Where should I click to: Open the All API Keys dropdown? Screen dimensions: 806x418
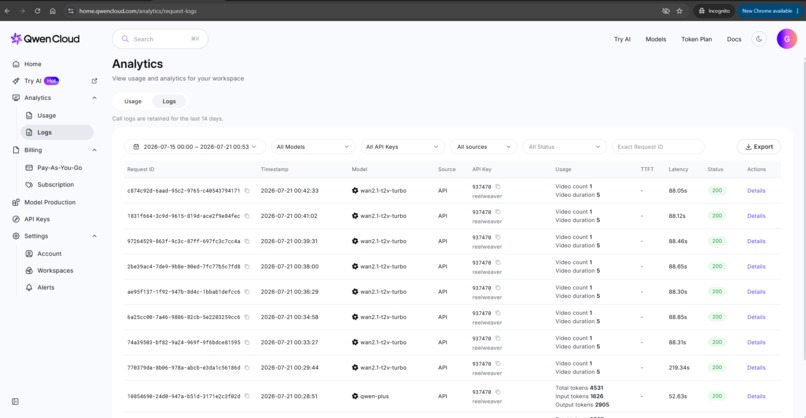(402, 147)
